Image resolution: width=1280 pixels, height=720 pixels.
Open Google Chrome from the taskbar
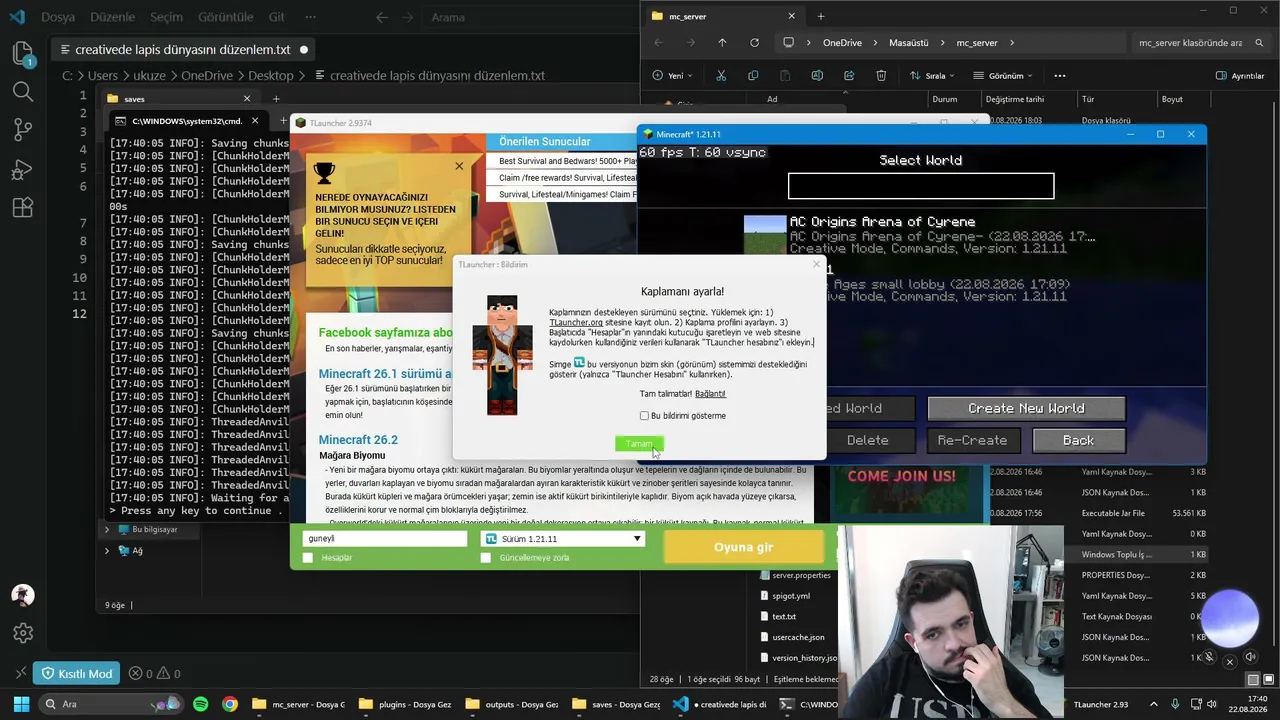tap(230, 704)
